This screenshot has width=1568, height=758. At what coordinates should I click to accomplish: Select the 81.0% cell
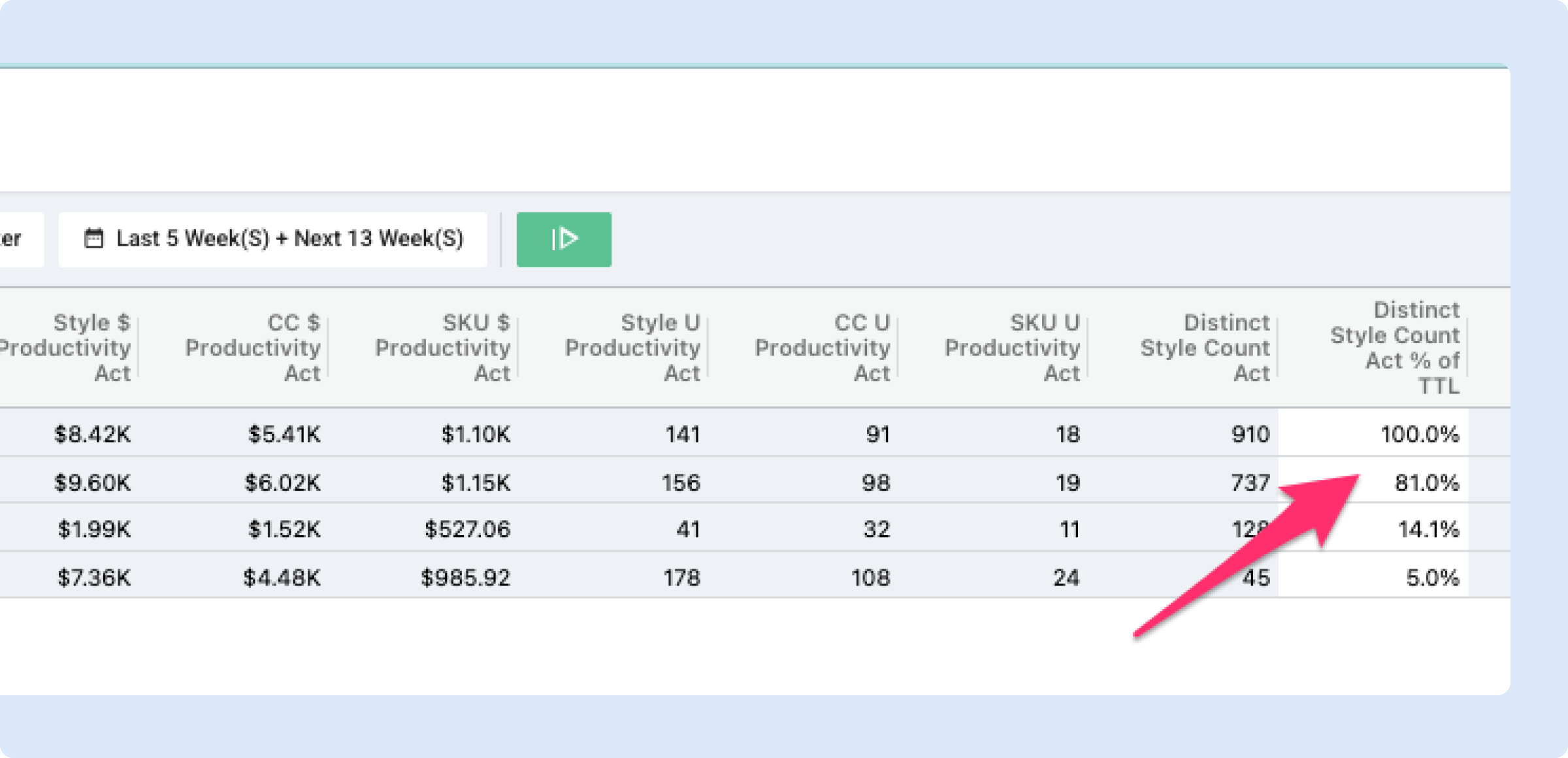[x=1427, y=483]
